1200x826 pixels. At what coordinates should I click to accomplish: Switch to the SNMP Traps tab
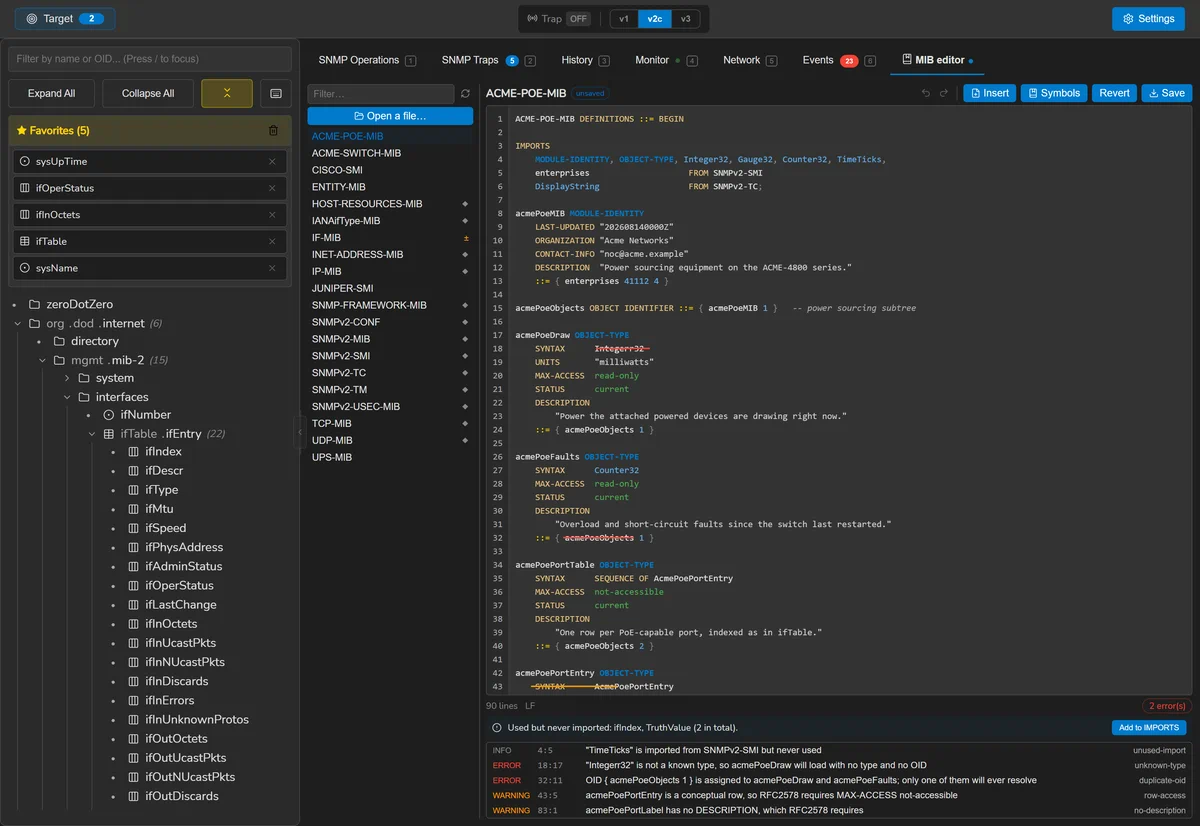tap(488, 60)
